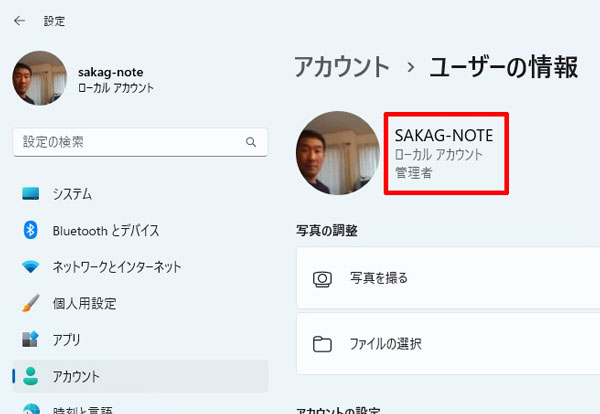Click the Wi-Fi icon for ネットワークとインターネット
This screenshot has height=414, width=600.
coord(30,267)
